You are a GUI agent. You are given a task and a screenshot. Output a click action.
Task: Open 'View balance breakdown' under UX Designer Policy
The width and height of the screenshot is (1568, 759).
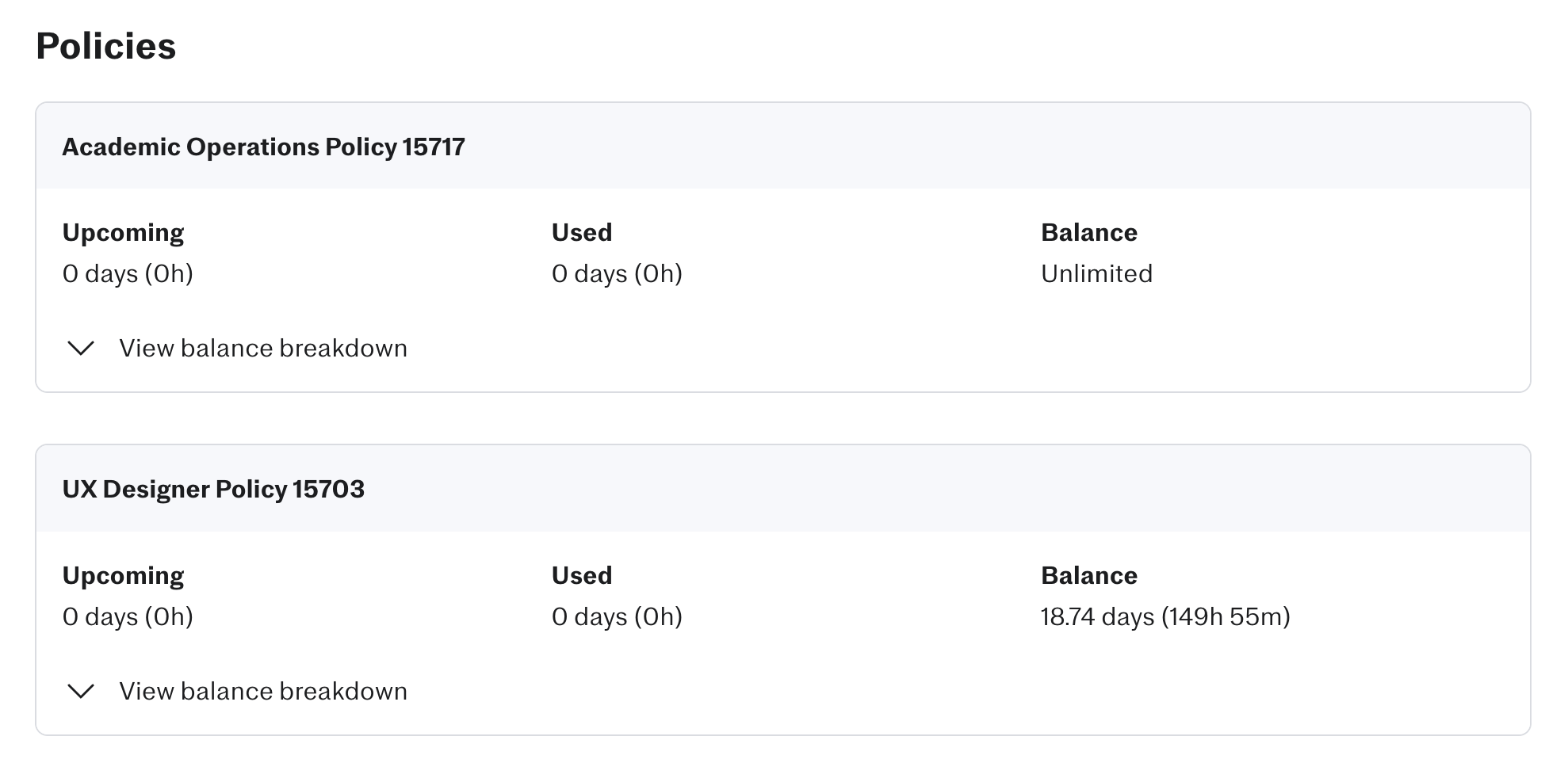pos(262,692)
